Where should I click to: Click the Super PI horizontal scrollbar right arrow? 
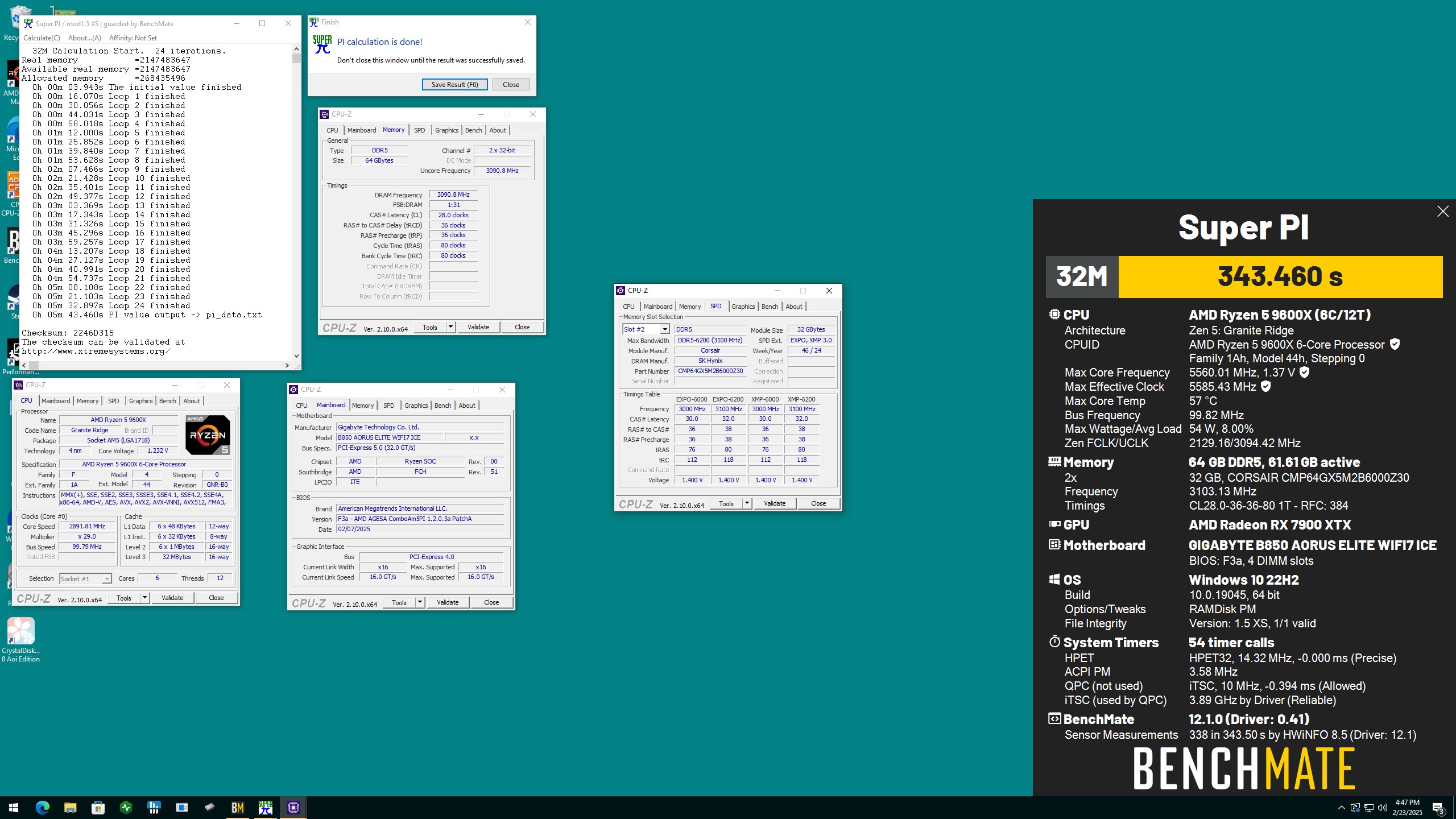(287, 365)
